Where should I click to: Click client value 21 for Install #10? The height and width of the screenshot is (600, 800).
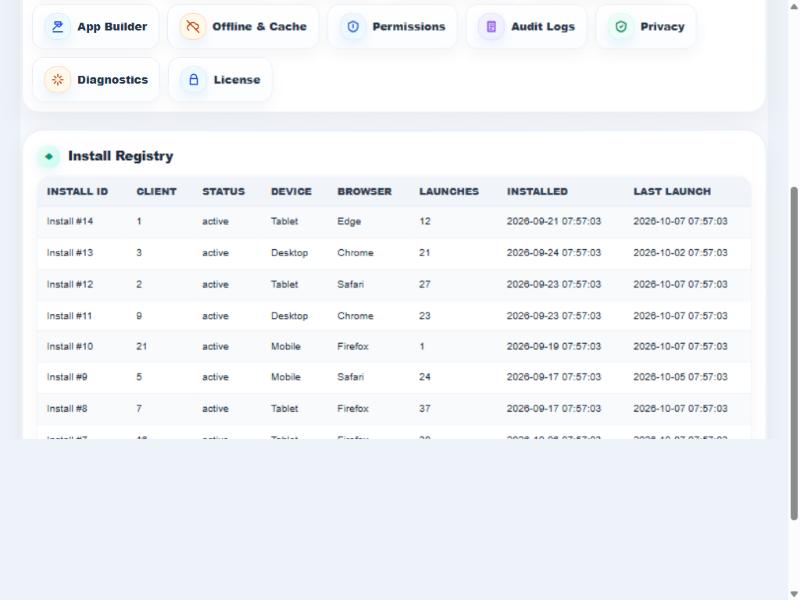pyautogui.click(x=141, y=346)
